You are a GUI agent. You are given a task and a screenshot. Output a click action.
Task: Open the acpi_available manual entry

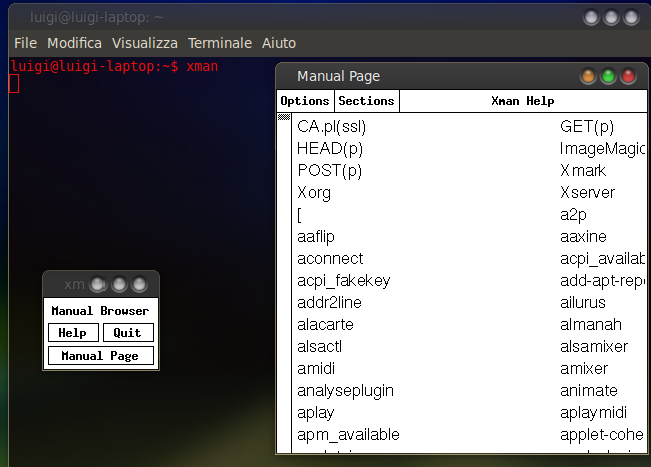click(x=602, y=259)
